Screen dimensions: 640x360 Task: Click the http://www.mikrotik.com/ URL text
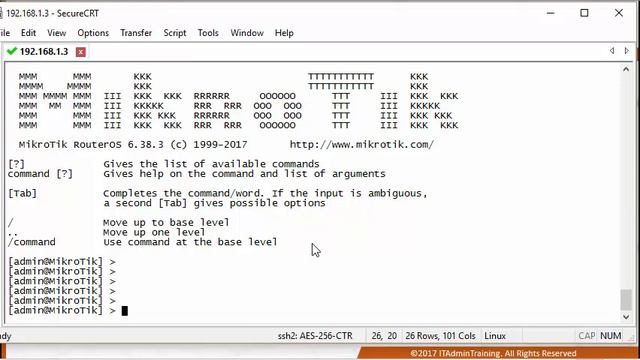[x=362, y=144]
